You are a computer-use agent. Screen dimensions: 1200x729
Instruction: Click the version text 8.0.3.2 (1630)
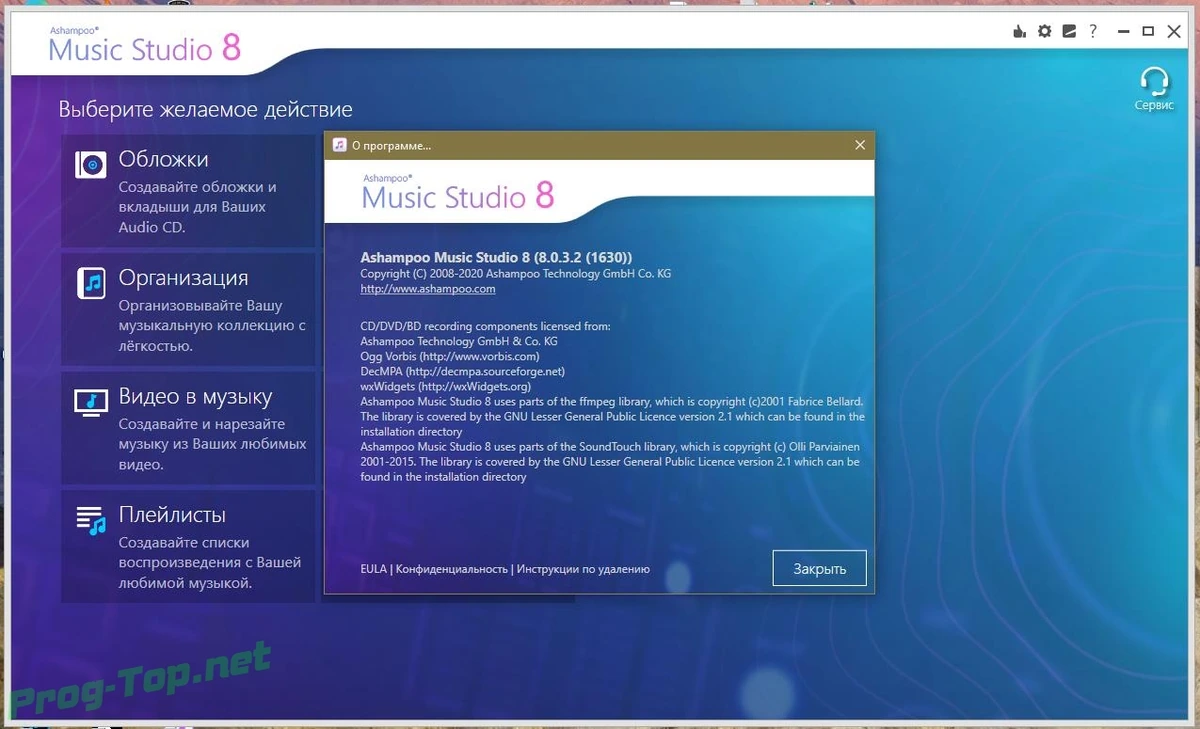point(583,257)
